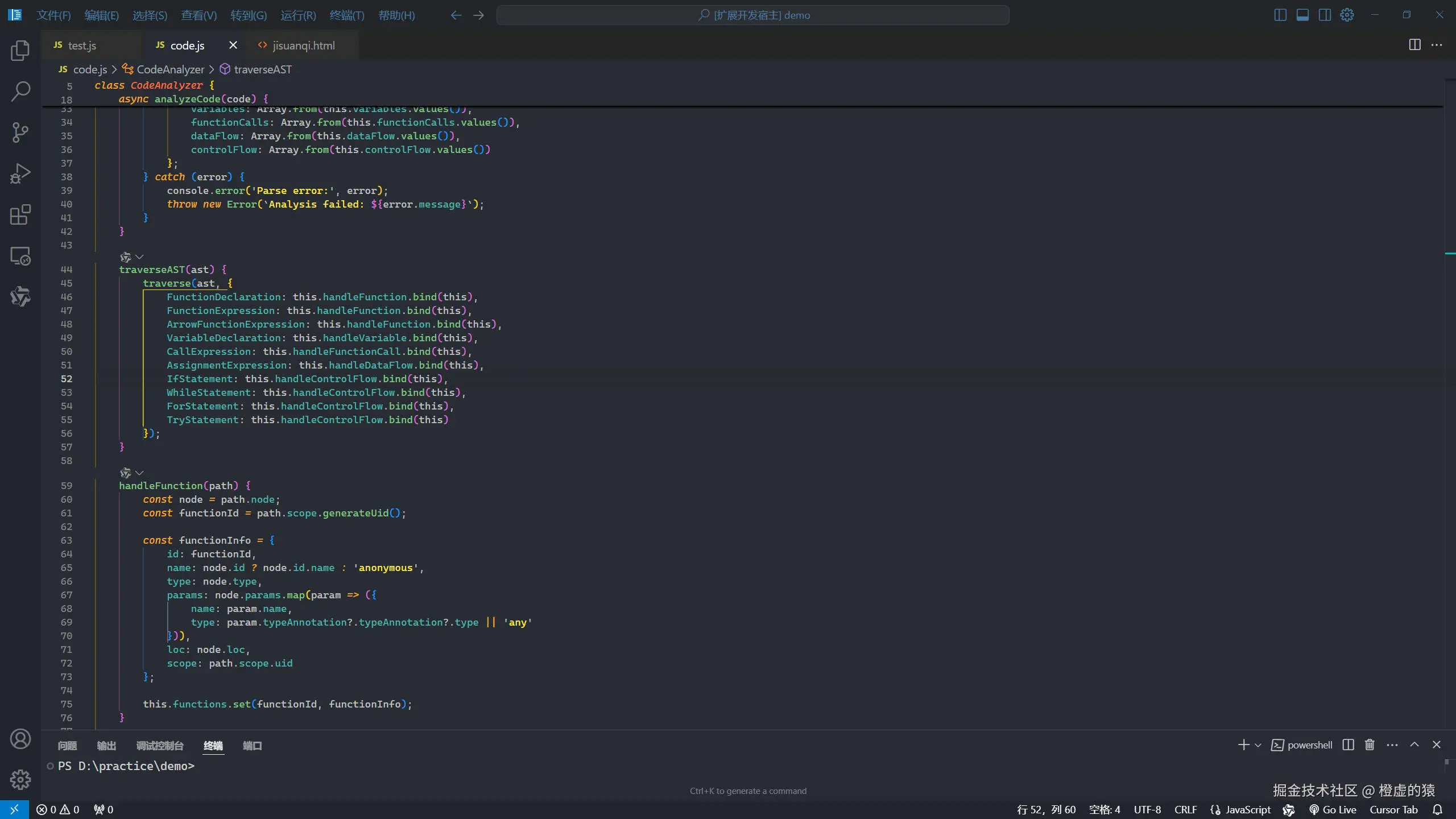
Task: Open the 终端(T) menu
Action: coord(346,15)
